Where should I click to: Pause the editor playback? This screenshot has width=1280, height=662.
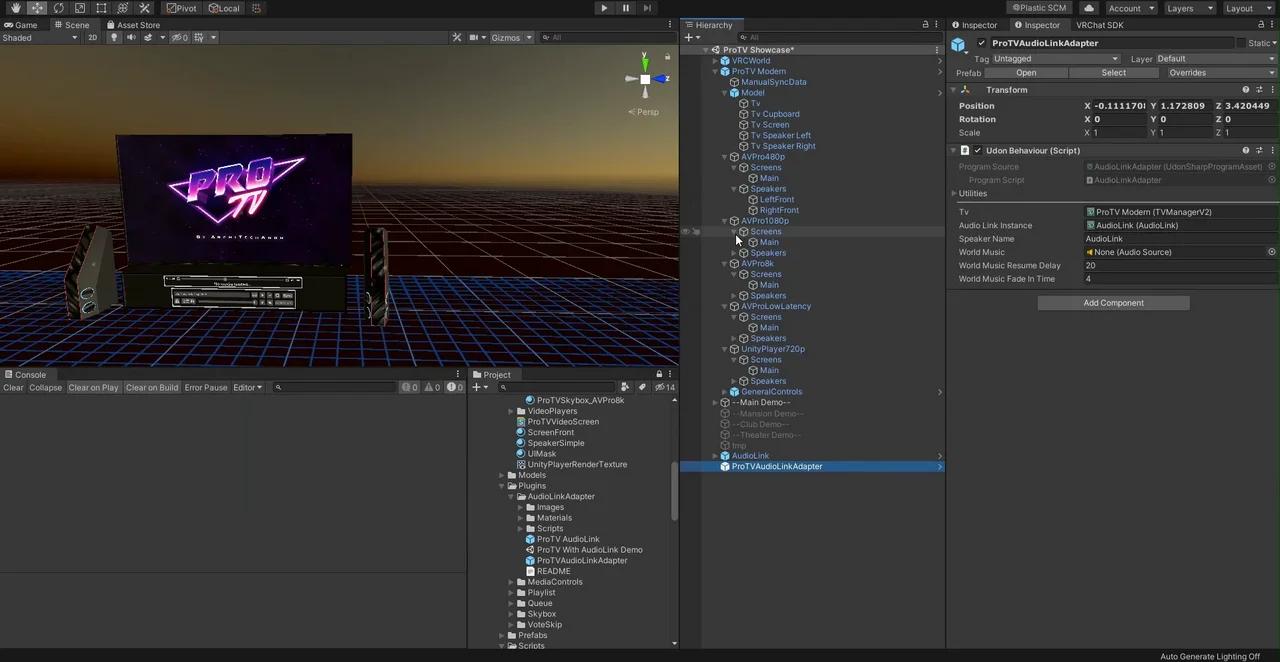[626, 8]
